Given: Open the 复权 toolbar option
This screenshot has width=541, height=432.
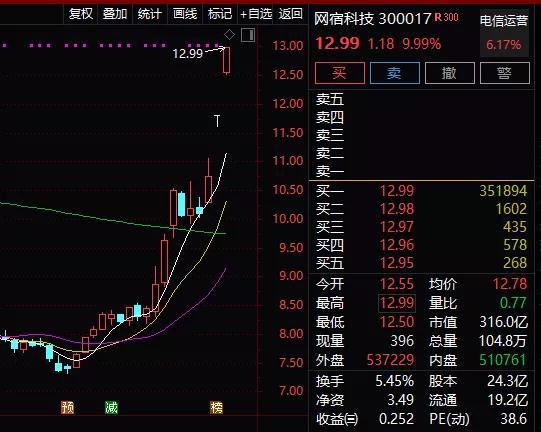Looking at the screenshot, I should pos(81,14).
